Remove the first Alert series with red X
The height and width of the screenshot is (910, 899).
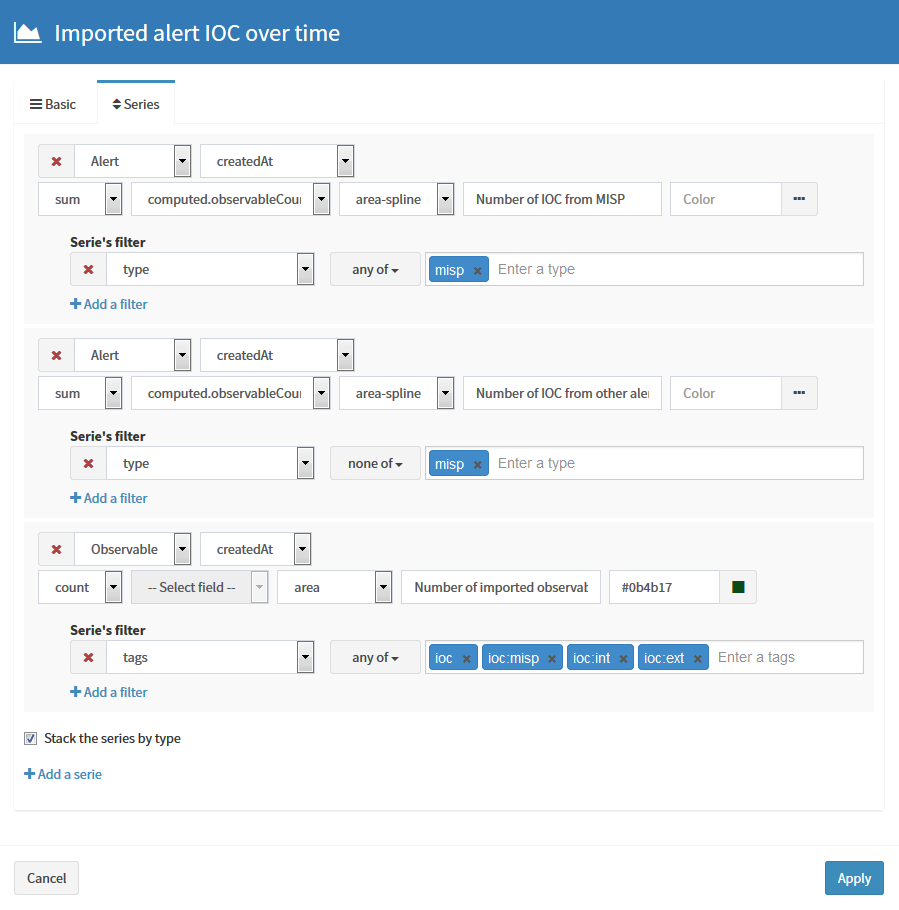click(x=56, y=161)
